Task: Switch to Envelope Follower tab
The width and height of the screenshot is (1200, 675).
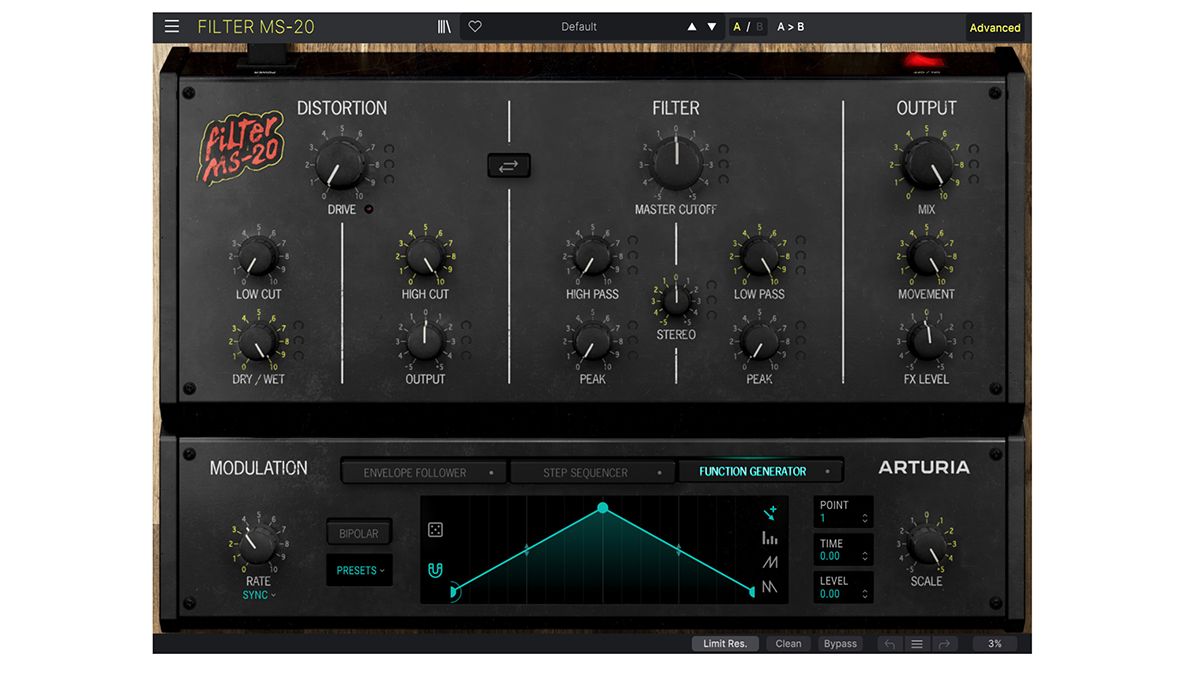Action: tap(425, 472)
